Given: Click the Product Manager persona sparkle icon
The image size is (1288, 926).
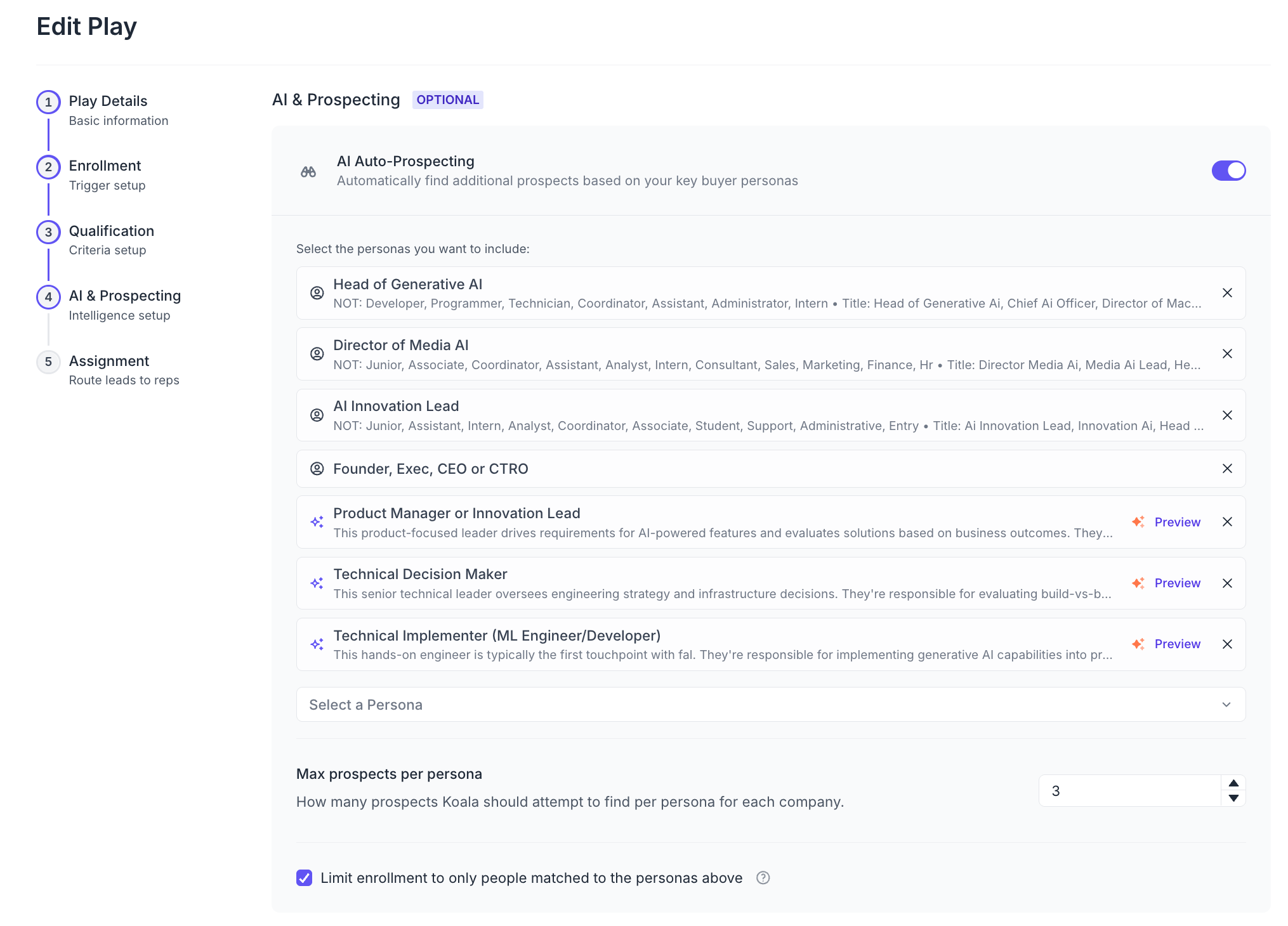Looking at the screenshot, I should pyautogui.click(x=317, y=522).
